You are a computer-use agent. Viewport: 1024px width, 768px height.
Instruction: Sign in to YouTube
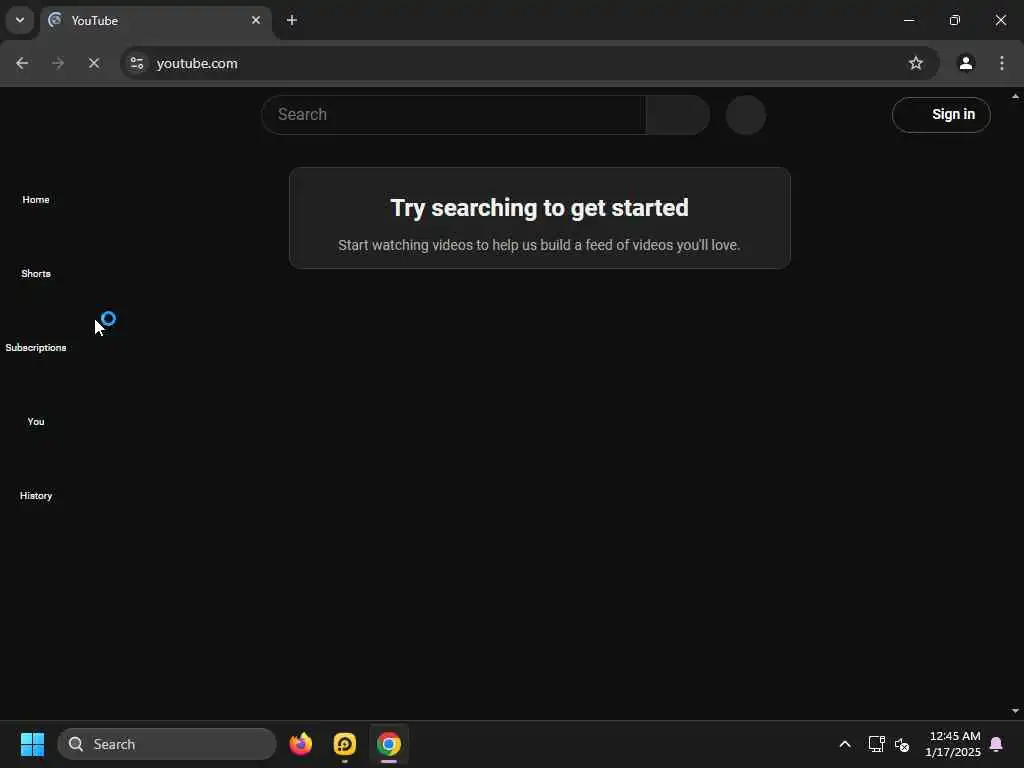point(941,115)
